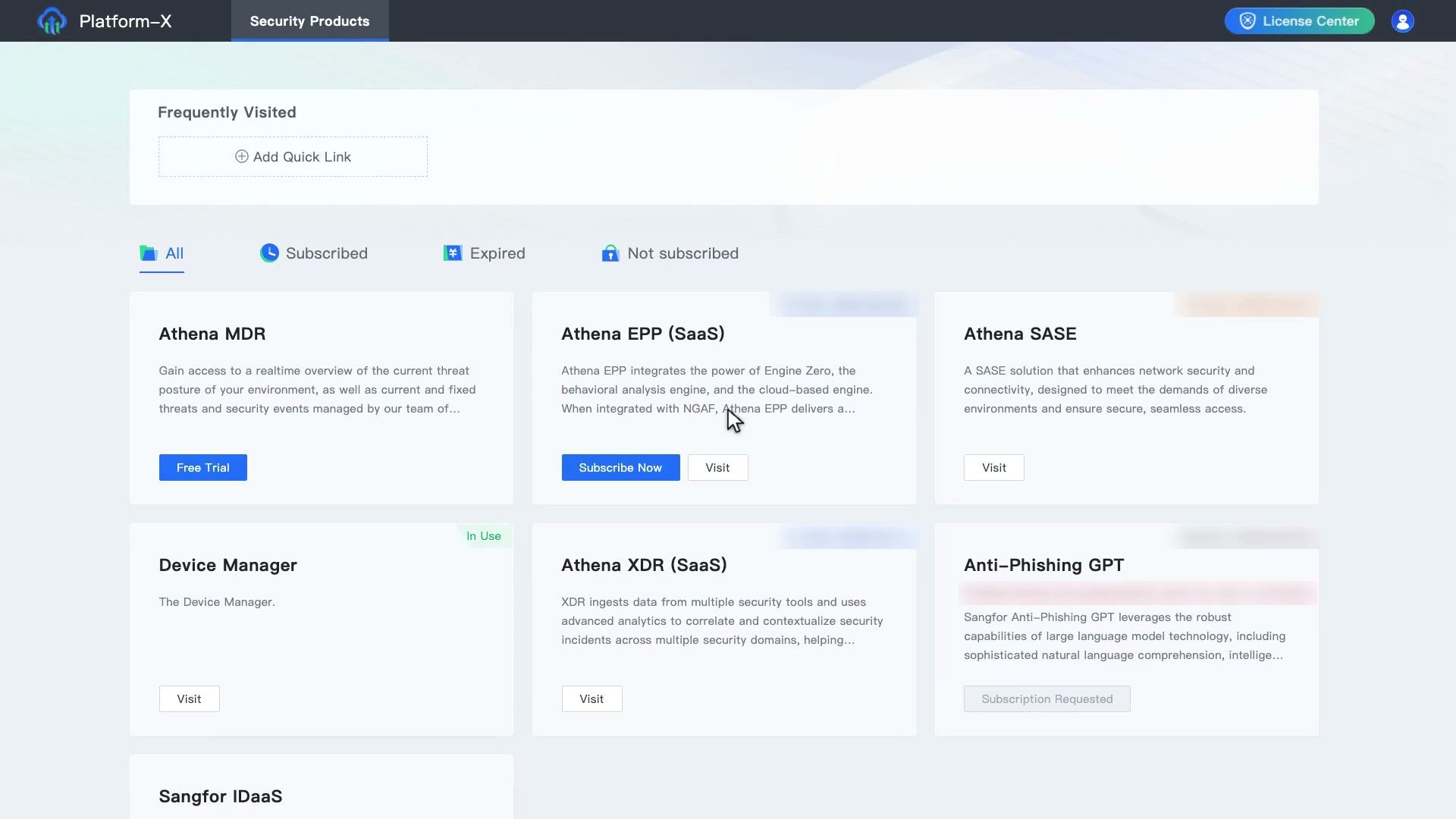The width and height of the screenshot is (1456, 819).
Task: Switch to the Subscribed tab
Action: coord(314,253)
